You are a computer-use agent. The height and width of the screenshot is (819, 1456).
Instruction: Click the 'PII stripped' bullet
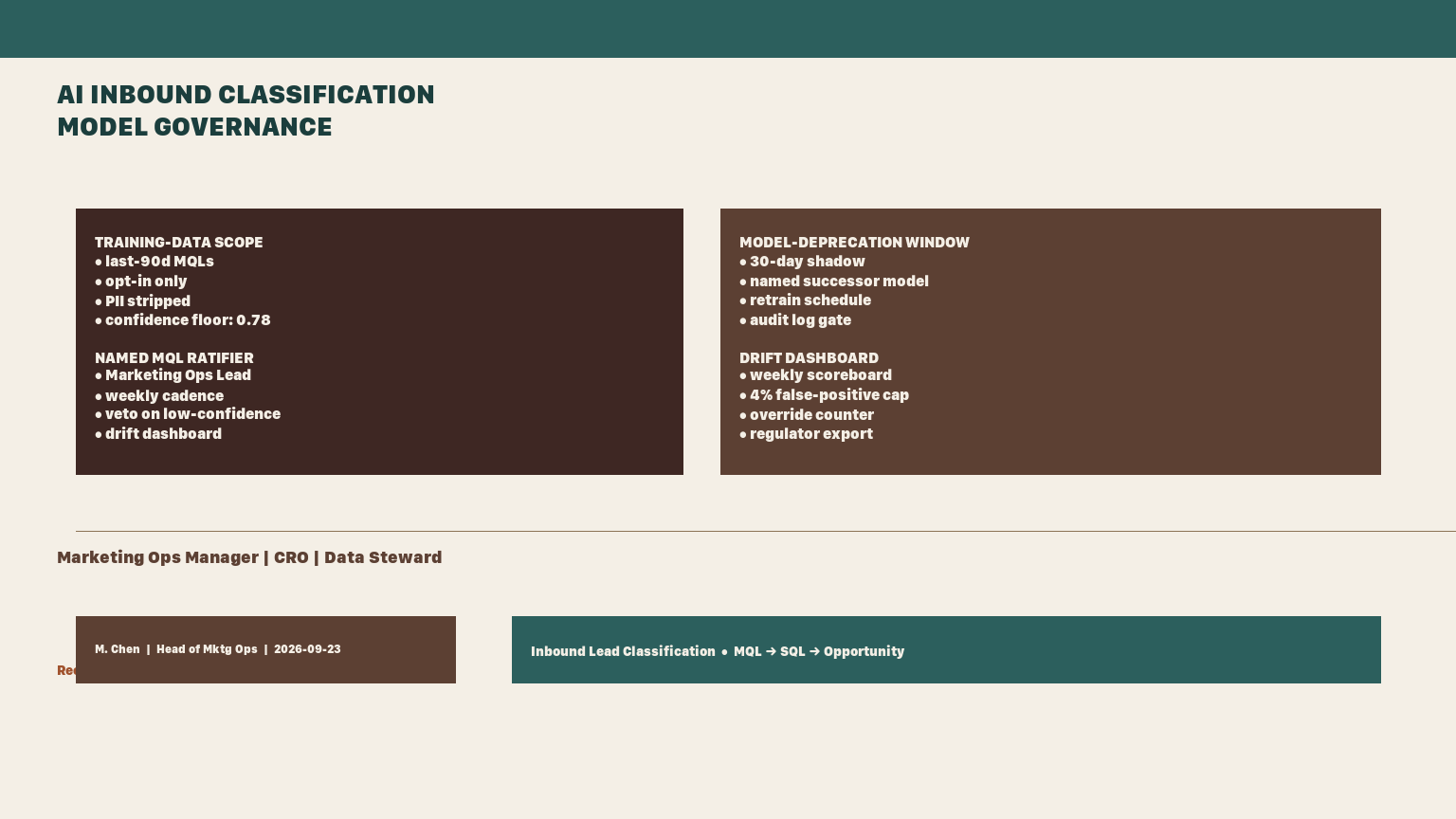pyautogui.click(x=143, y=301)
